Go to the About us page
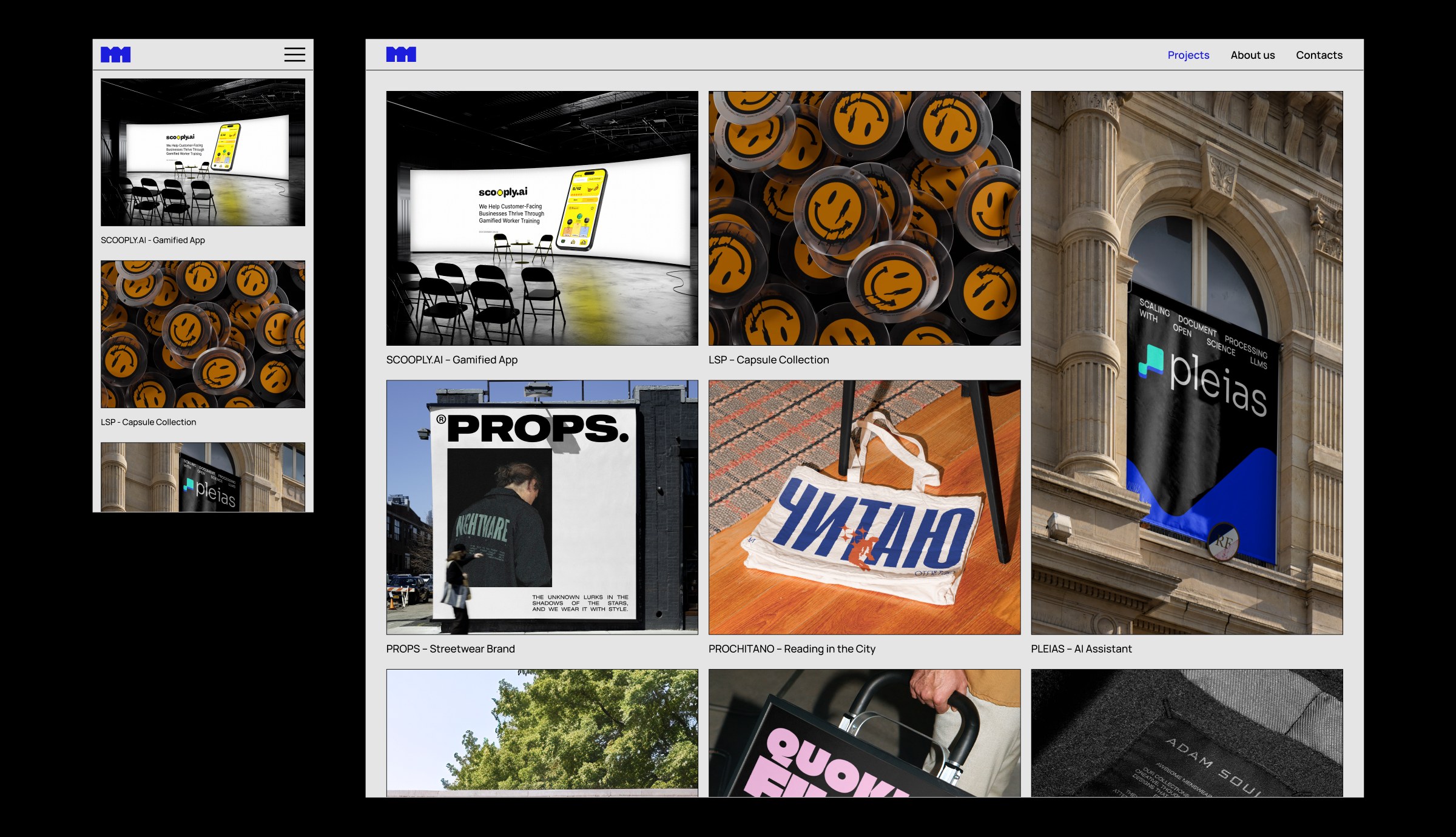 1252,55
